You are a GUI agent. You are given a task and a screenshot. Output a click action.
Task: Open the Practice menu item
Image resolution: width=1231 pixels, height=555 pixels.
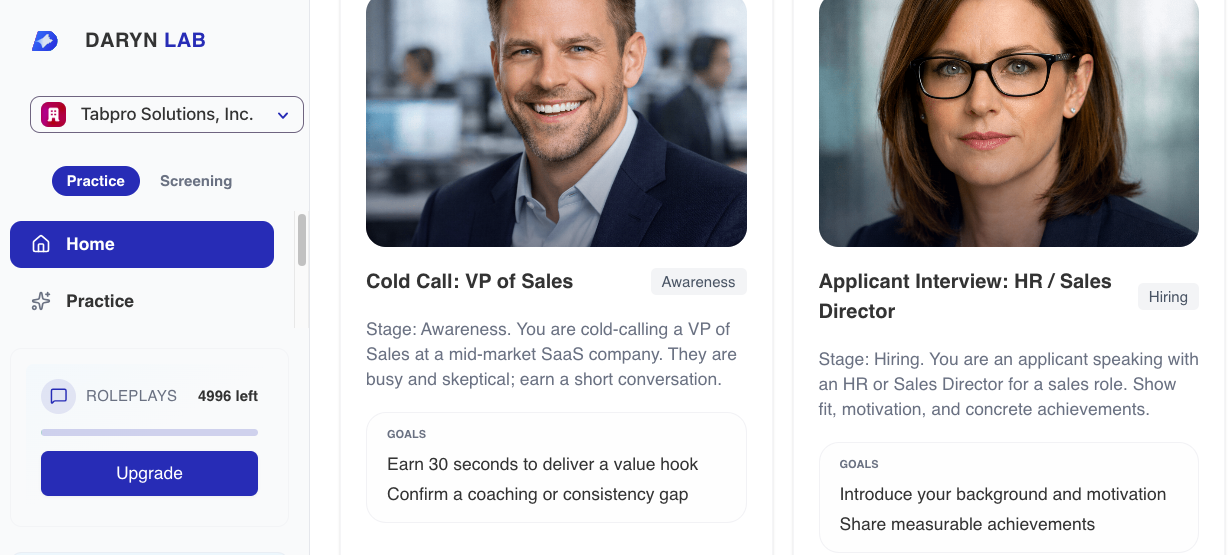[100, 301]
